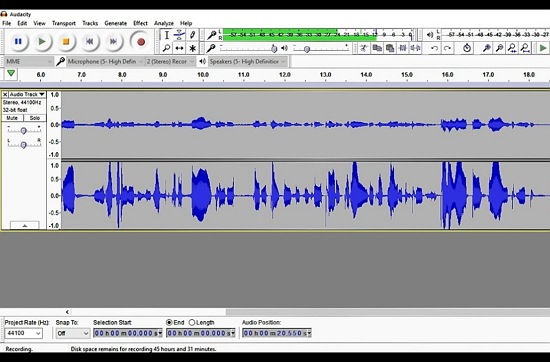This screenshot has width=550, height=362.
Task: Open the Help menu
Action: (x=186, y=23)
